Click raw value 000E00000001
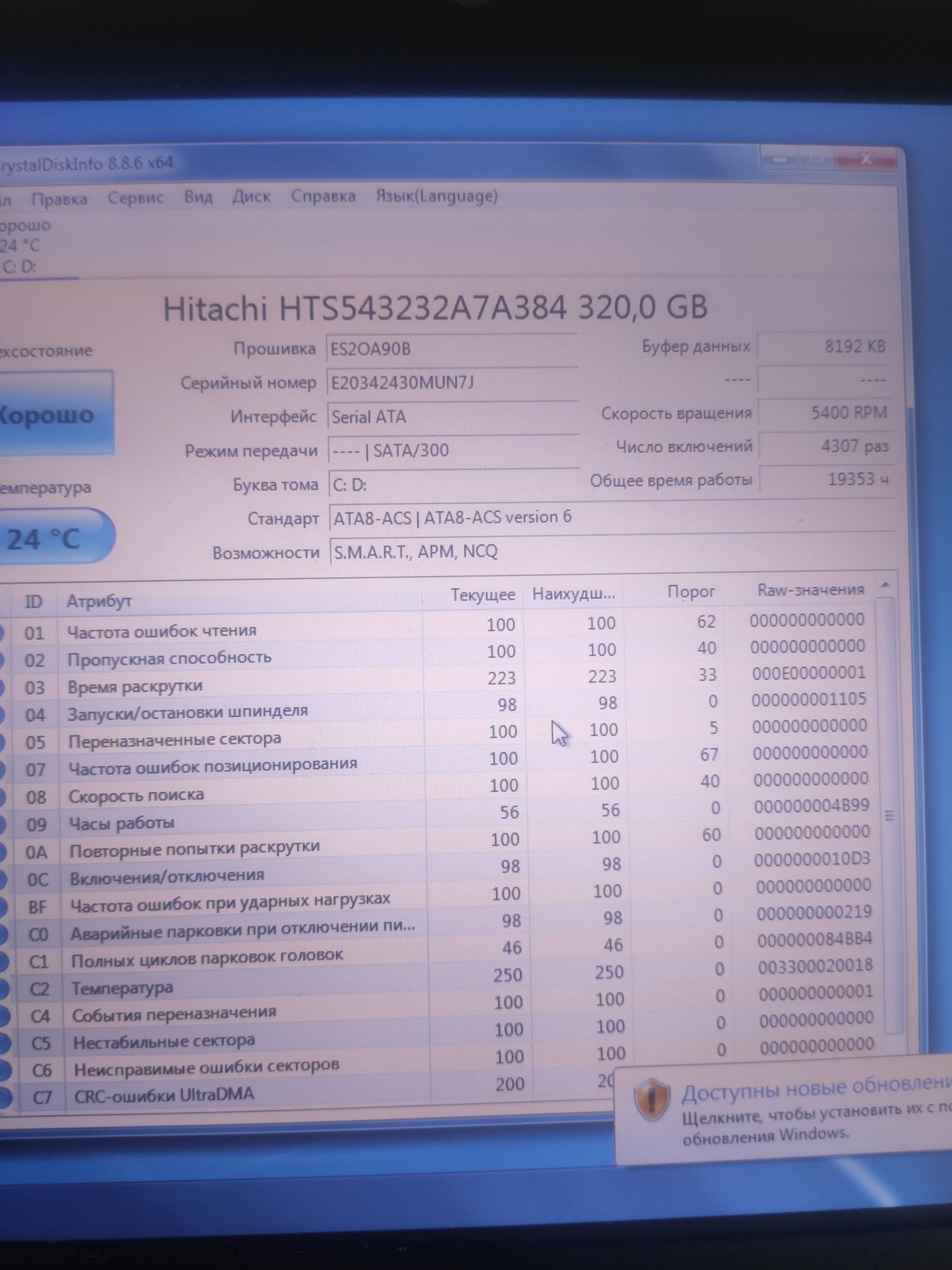Viewport: 952px width, 1270px height. click(809, 672)
